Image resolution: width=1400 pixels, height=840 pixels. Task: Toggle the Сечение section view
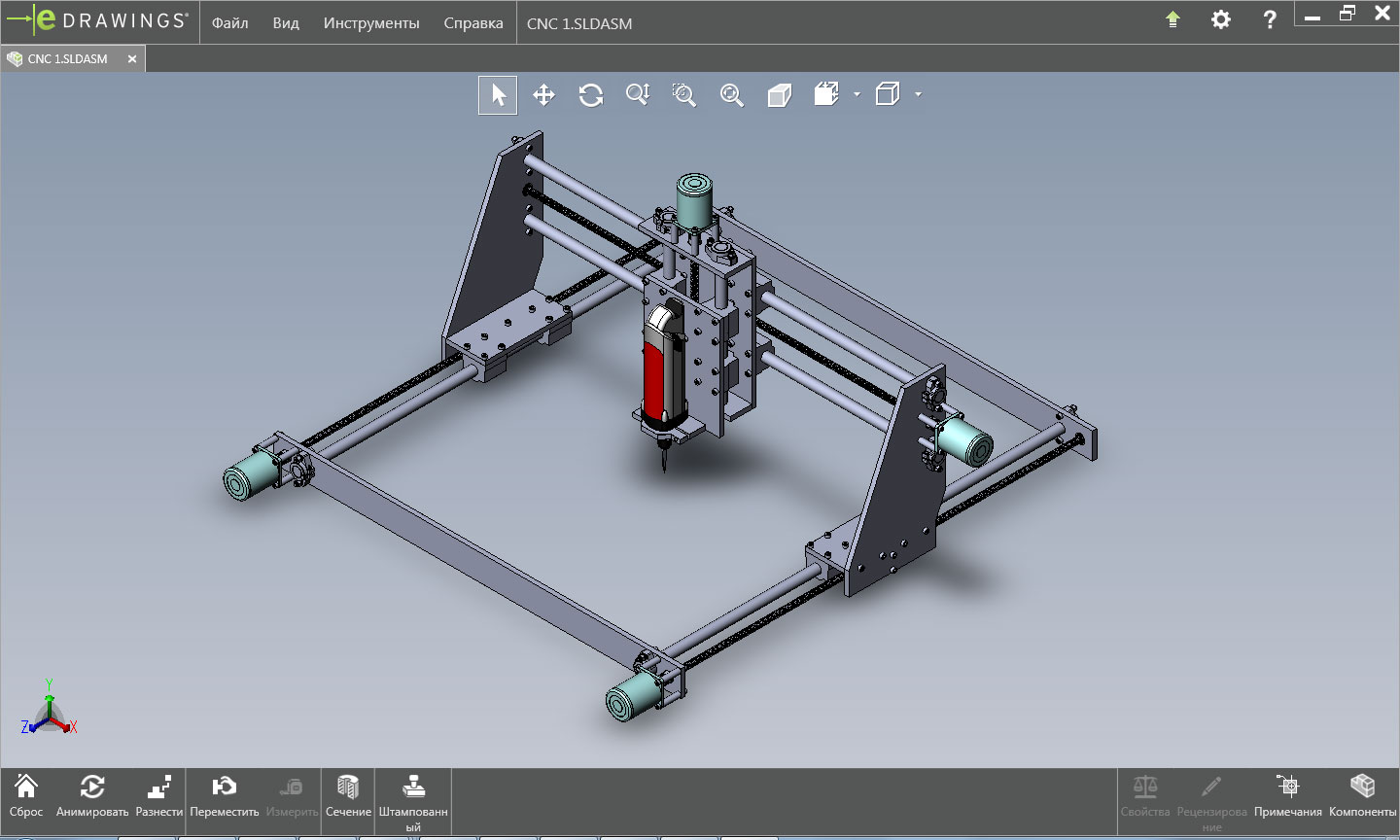[x=348, y=797]
